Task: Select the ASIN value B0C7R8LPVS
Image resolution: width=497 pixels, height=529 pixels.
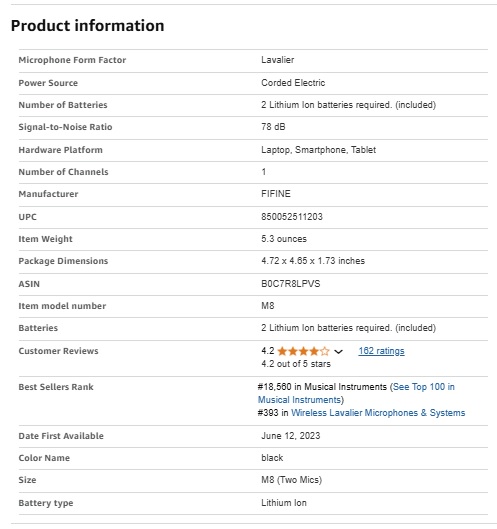Action: (291, 284)
